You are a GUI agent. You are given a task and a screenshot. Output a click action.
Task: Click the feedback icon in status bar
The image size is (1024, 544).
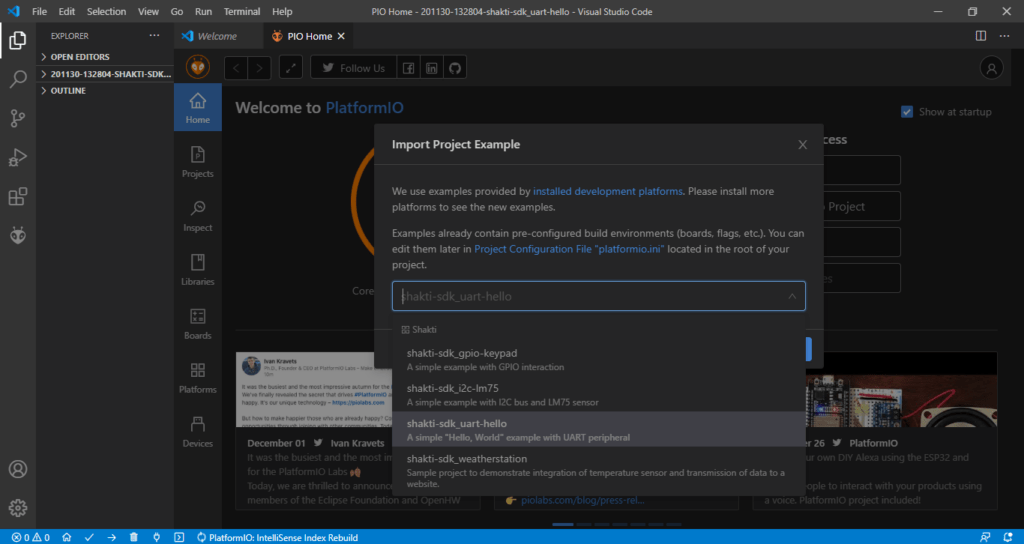pos(985,537)
